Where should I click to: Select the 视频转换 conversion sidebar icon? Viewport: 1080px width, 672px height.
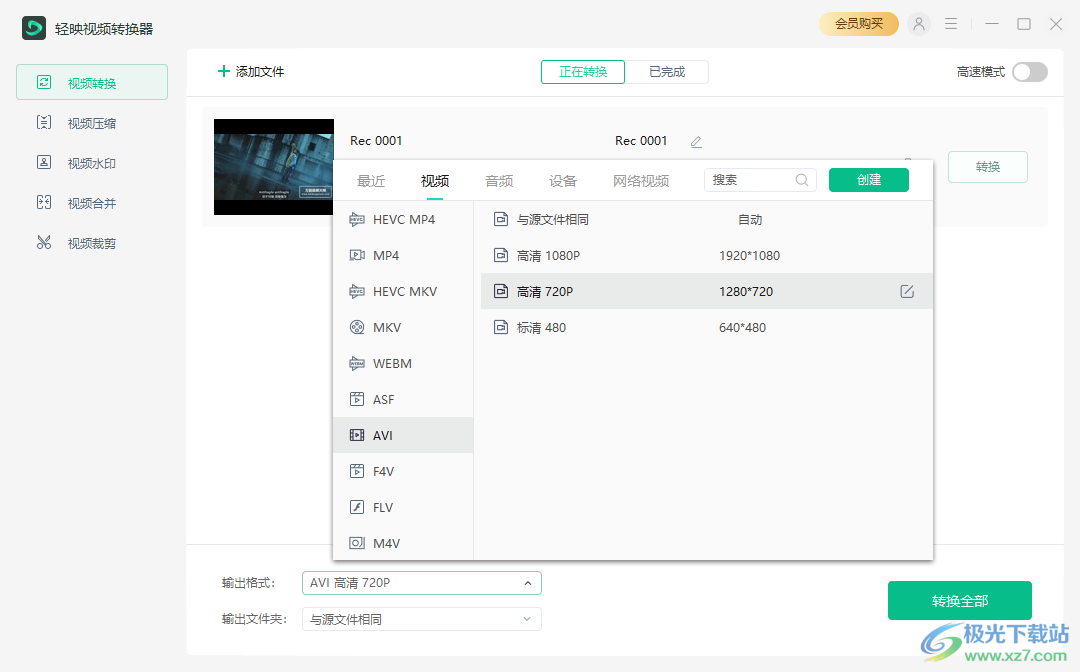click(x=90, y=82)
